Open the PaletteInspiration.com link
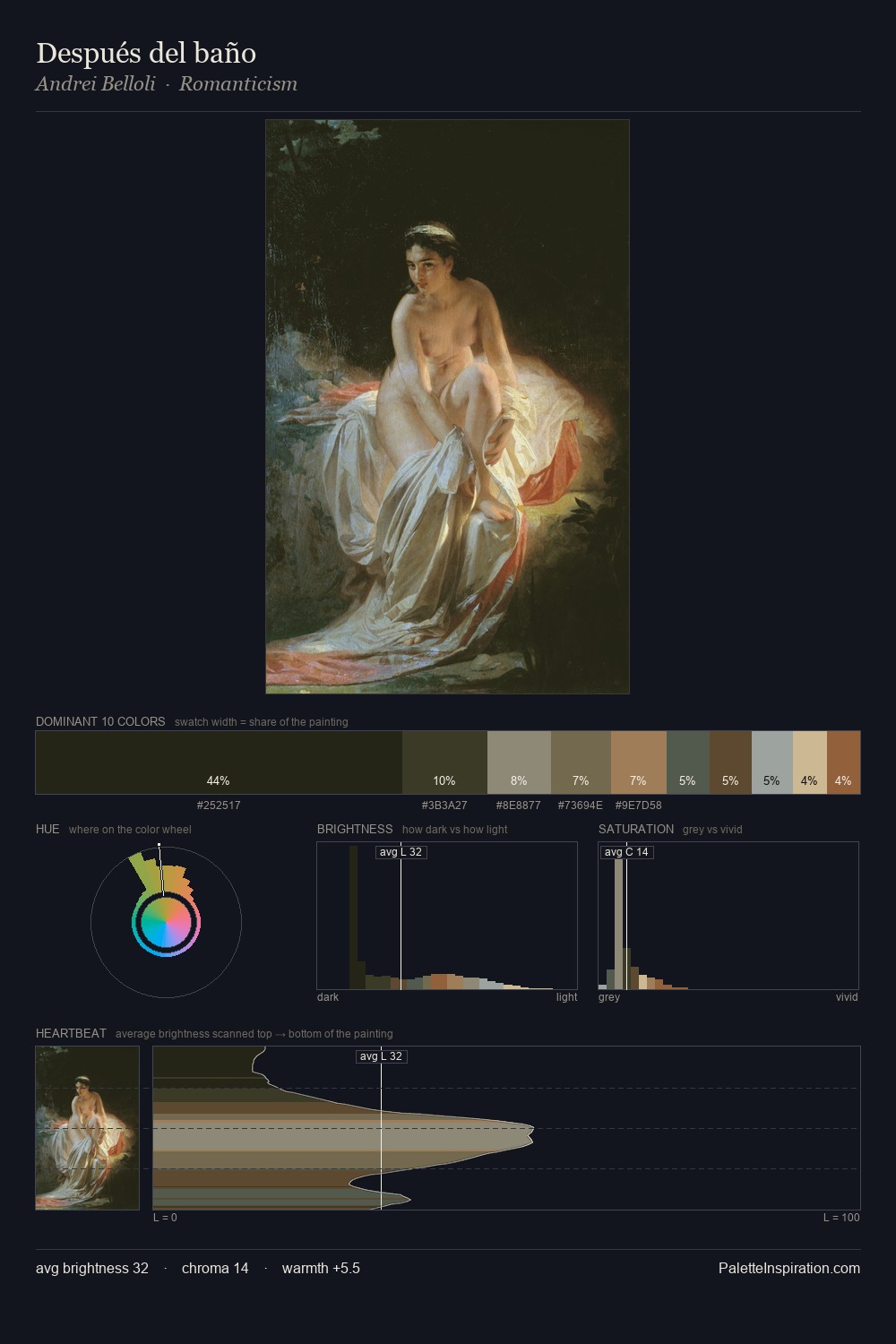 click(789, 1269)
